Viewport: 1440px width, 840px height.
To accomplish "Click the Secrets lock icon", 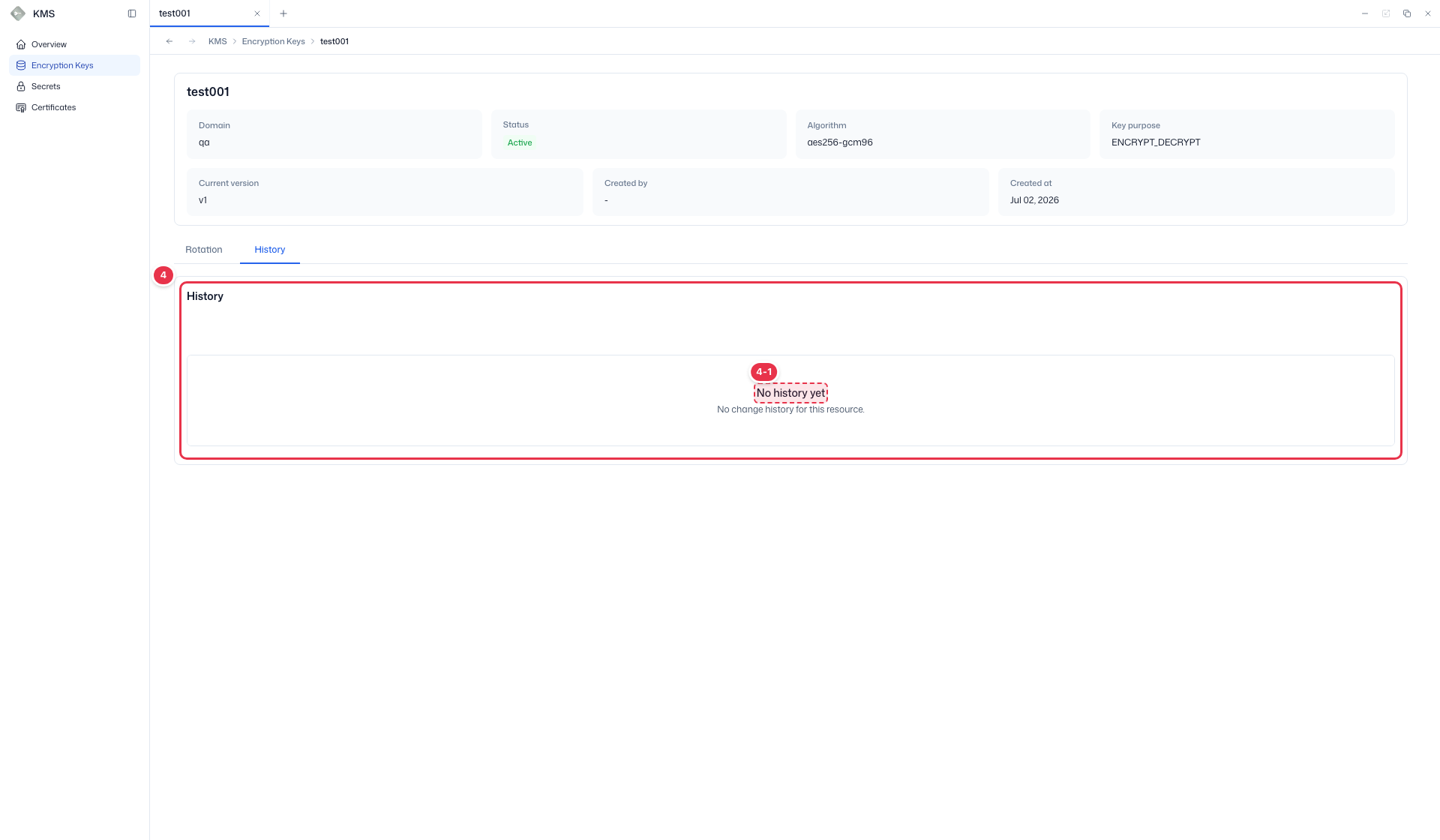I will [x=21, y=86].
